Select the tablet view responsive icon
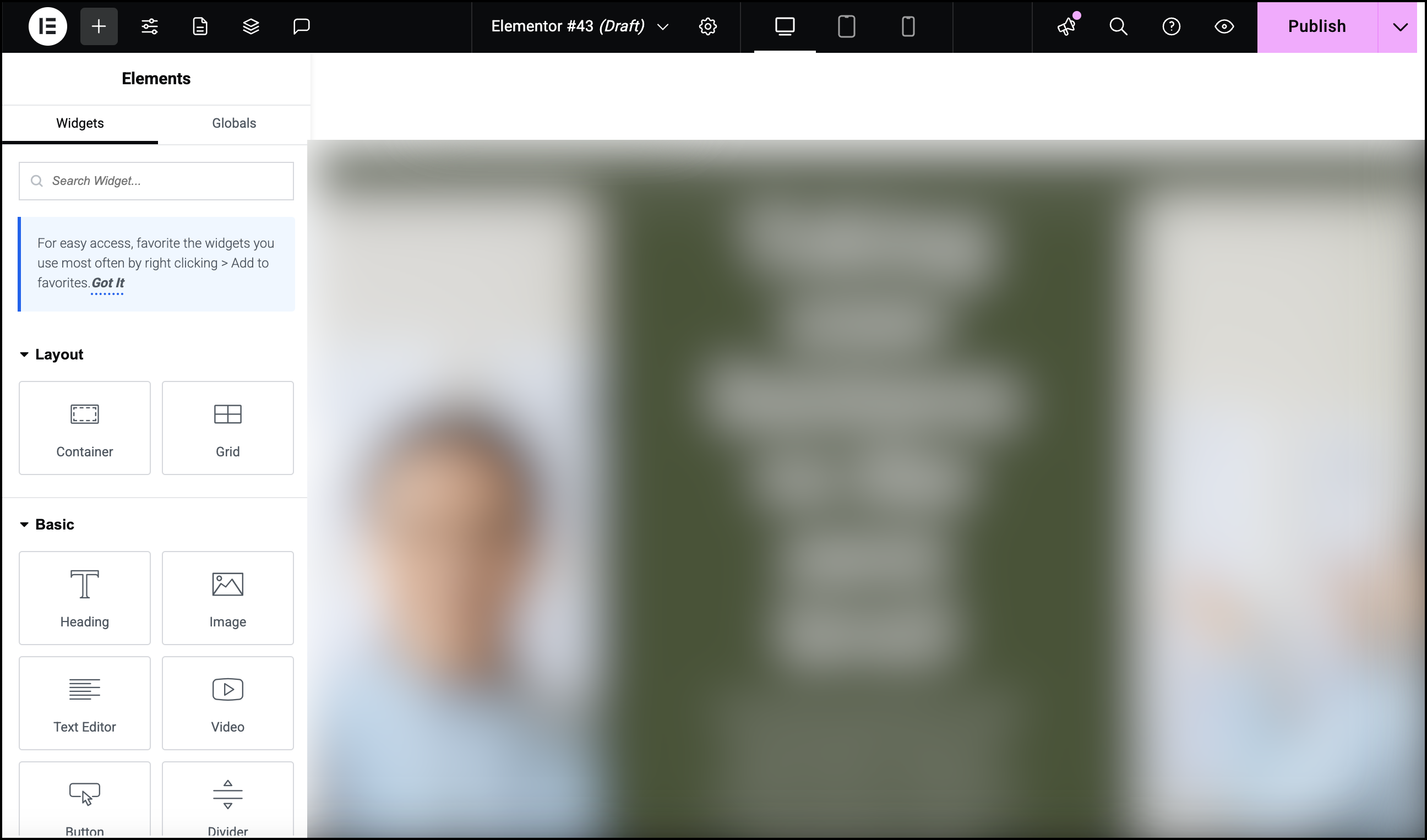This screenshot has width=1427, height=840. tap(846, 26)
